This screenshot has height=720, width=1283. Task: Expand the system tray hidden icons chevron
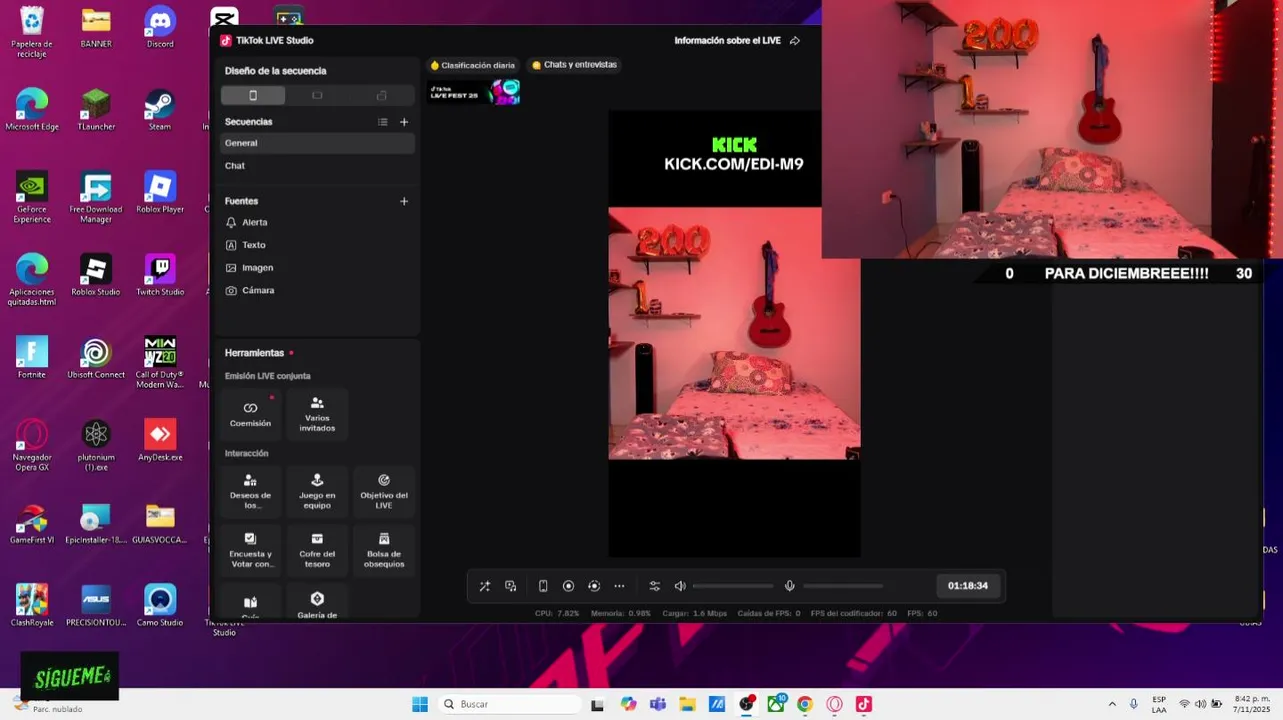1112,704
